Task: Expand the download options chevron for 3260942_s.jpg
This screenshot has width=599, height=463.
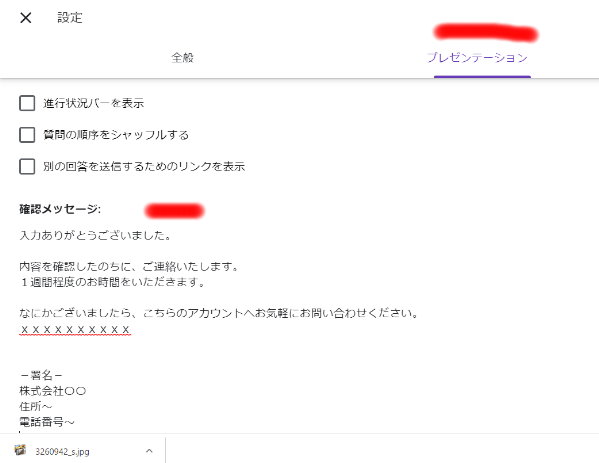Action: pos(149,451)
